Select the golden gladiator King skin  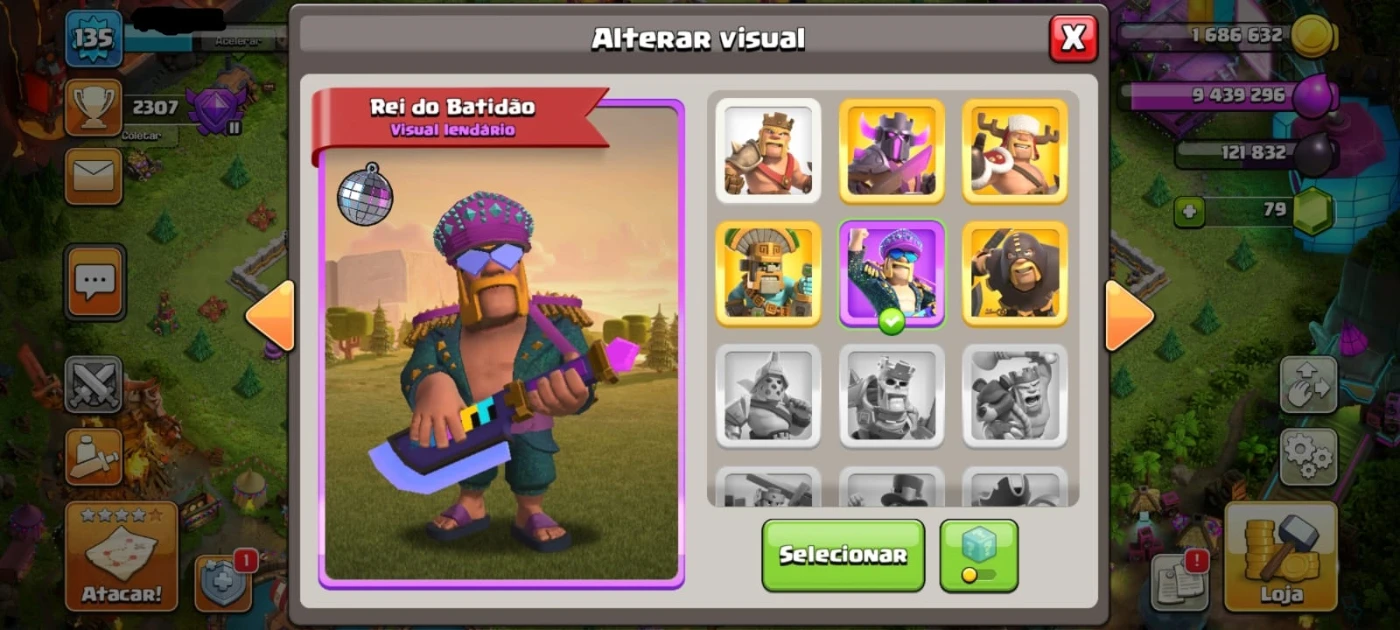coord(768,274)
